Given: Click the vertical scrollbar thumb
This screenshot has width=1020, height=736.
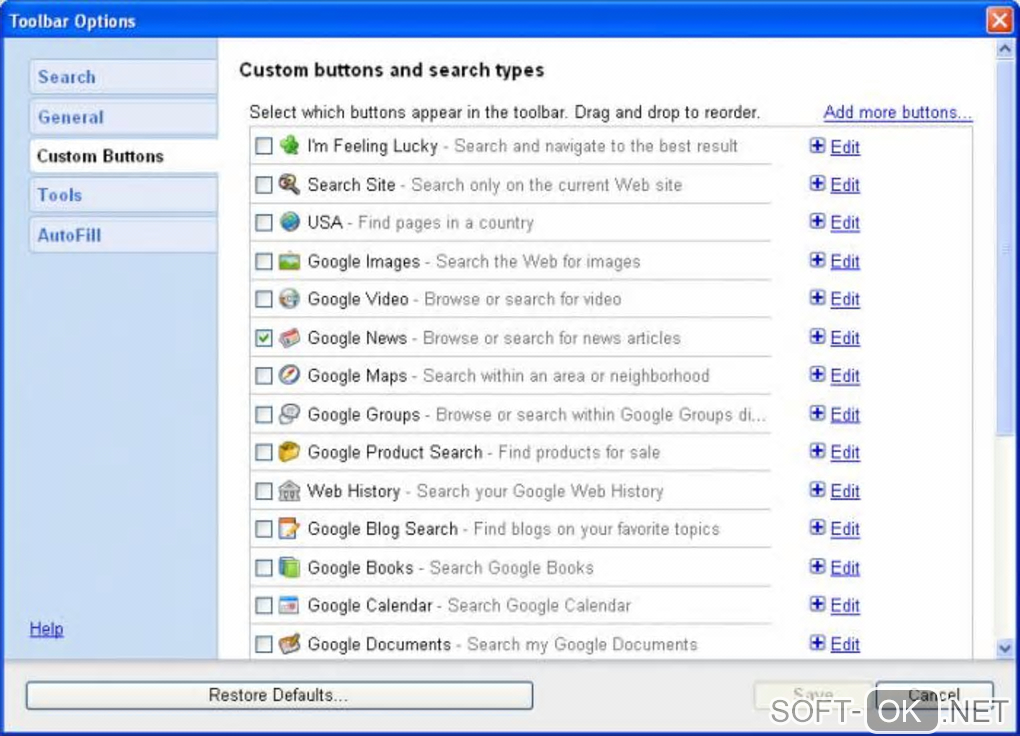Looking at the screenshot, I should coord(1005,247).
